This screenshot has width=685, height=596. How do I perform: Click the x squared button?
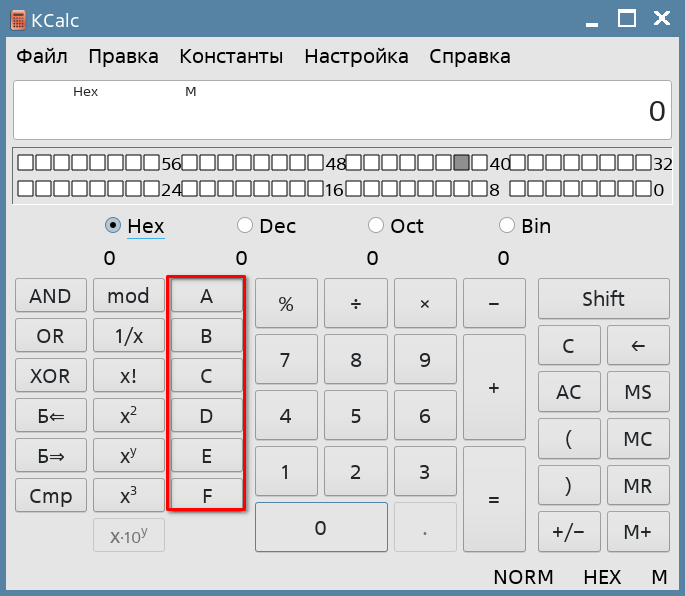pyautogui.click(x=128, y=416)
